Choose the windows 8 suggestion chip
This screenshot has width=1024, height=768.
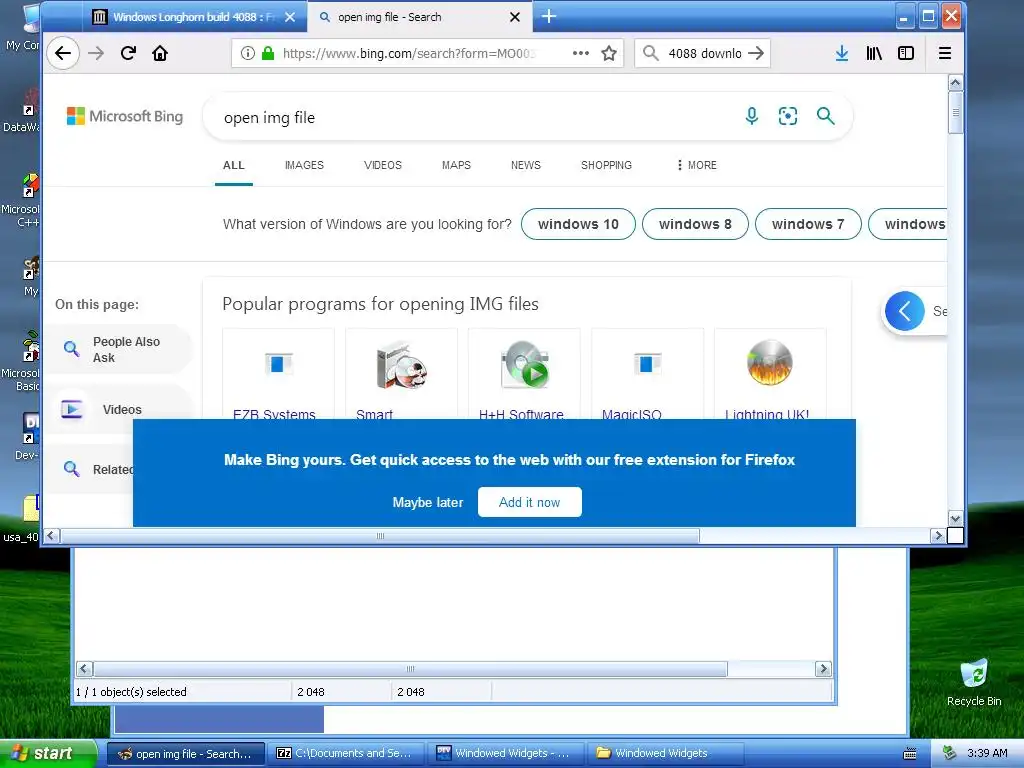695,224
